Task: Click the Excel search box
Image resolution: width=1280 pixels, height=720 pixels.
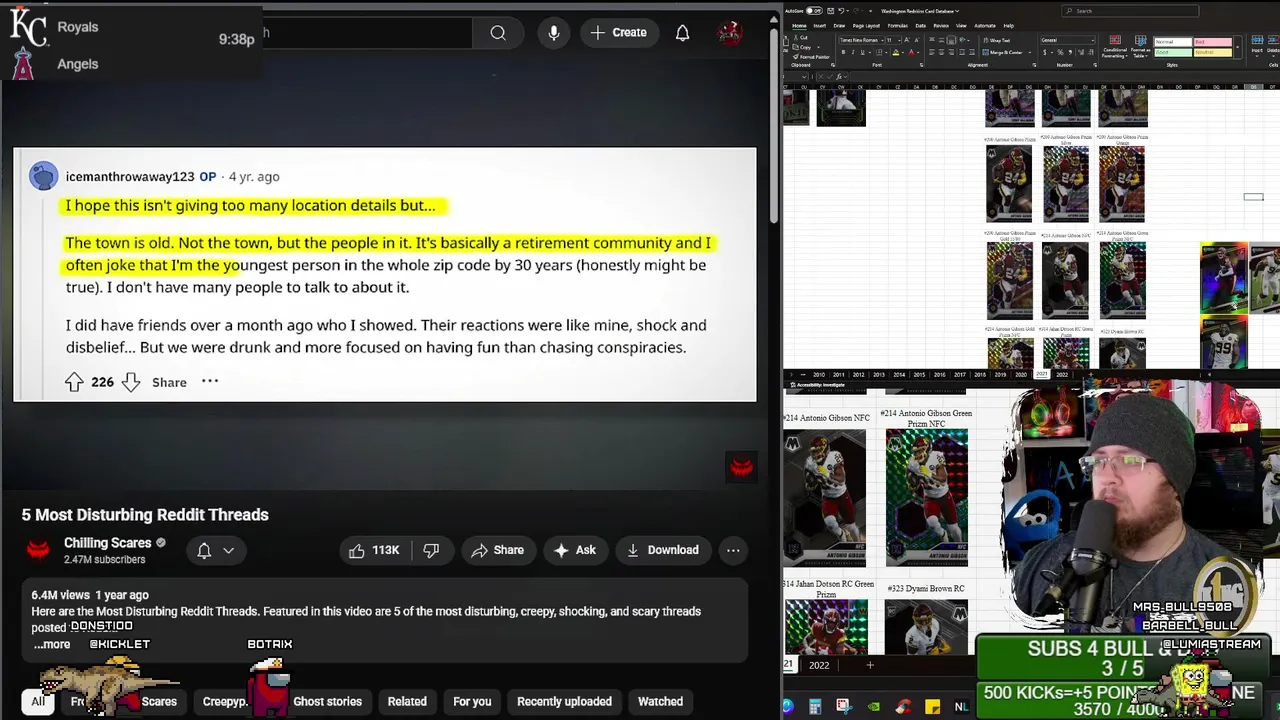Action: [x=1130, y=11]
